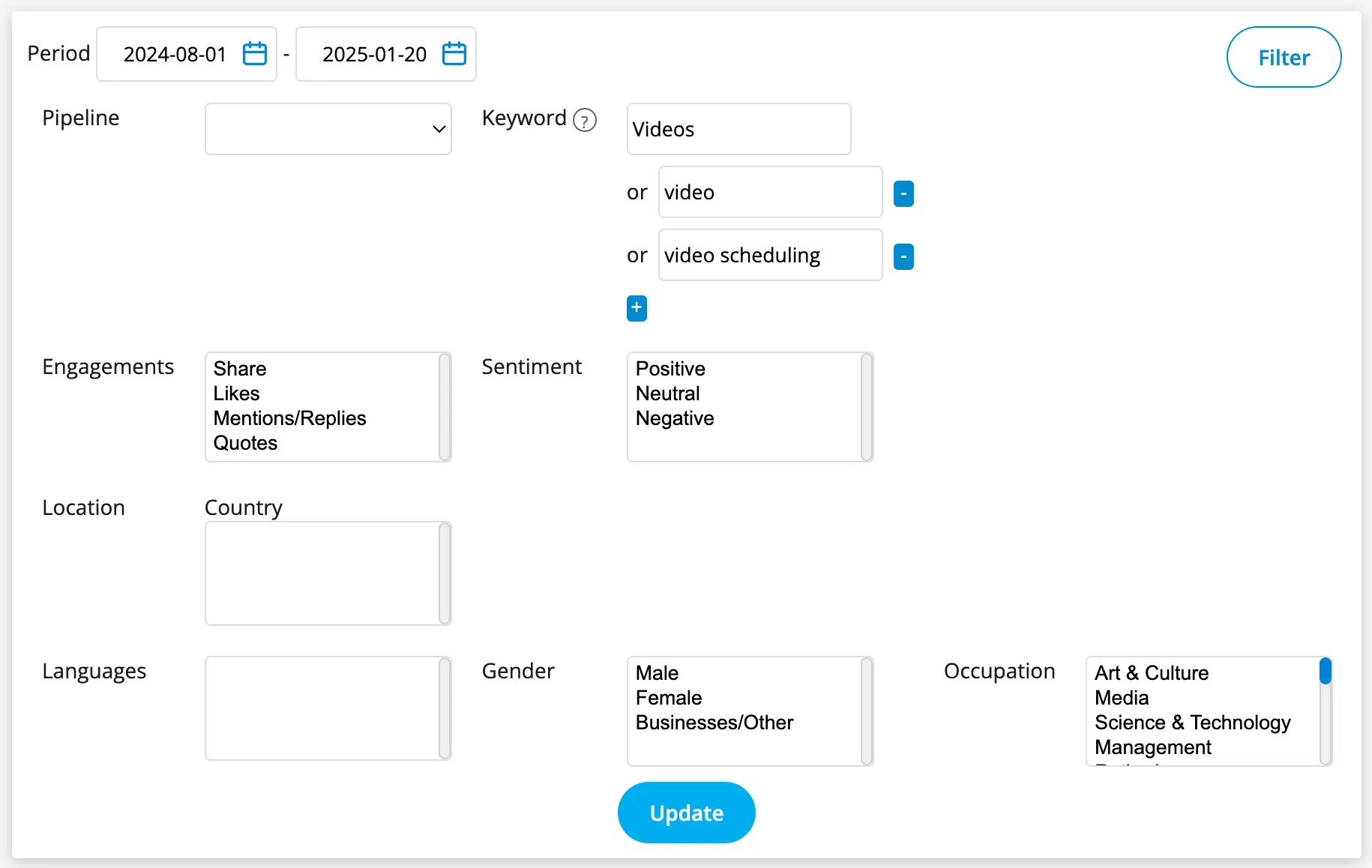Select Male in Gender list

pyautogui.click(x=745, y=673)
